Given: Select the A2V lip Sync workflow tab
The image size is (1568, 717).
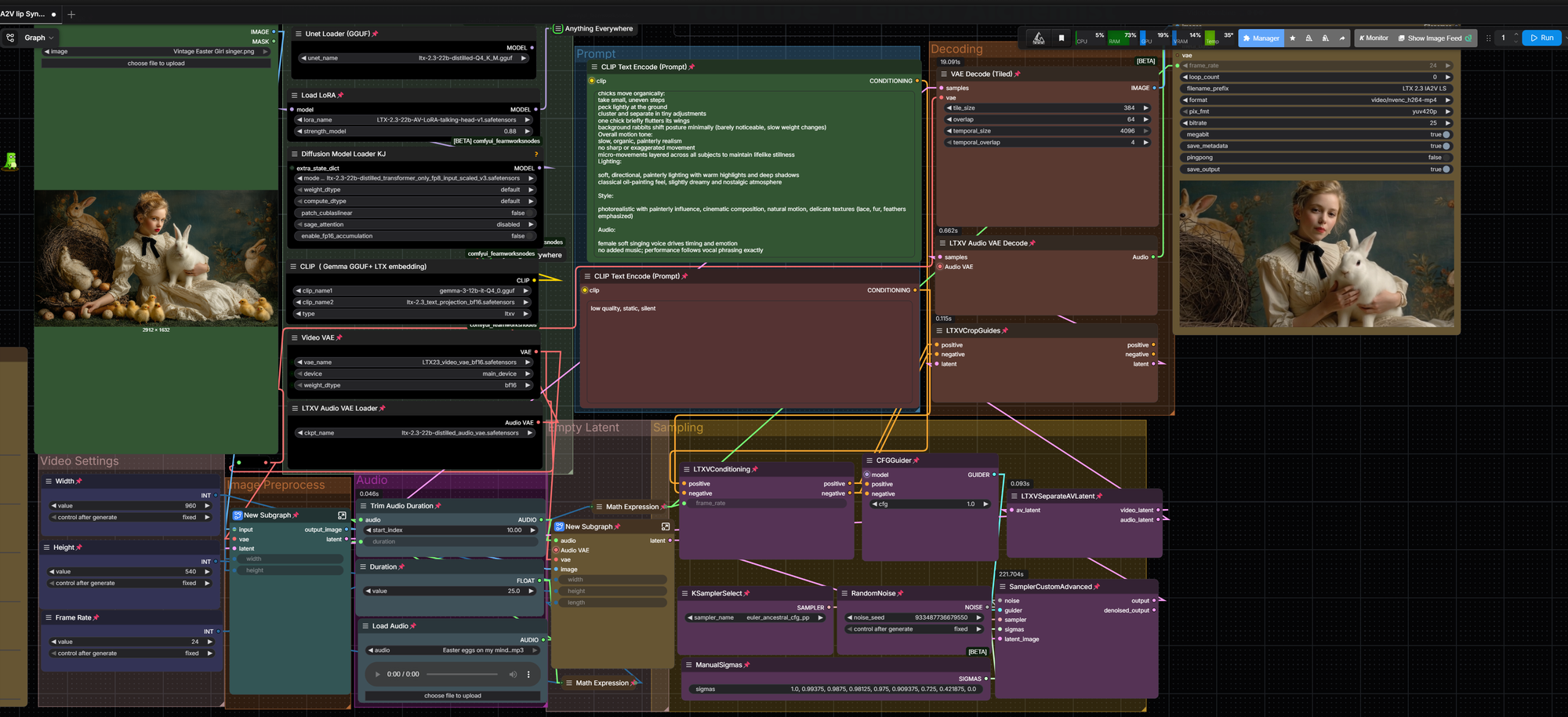Looking at the screenshot, I should click(24, 14).
